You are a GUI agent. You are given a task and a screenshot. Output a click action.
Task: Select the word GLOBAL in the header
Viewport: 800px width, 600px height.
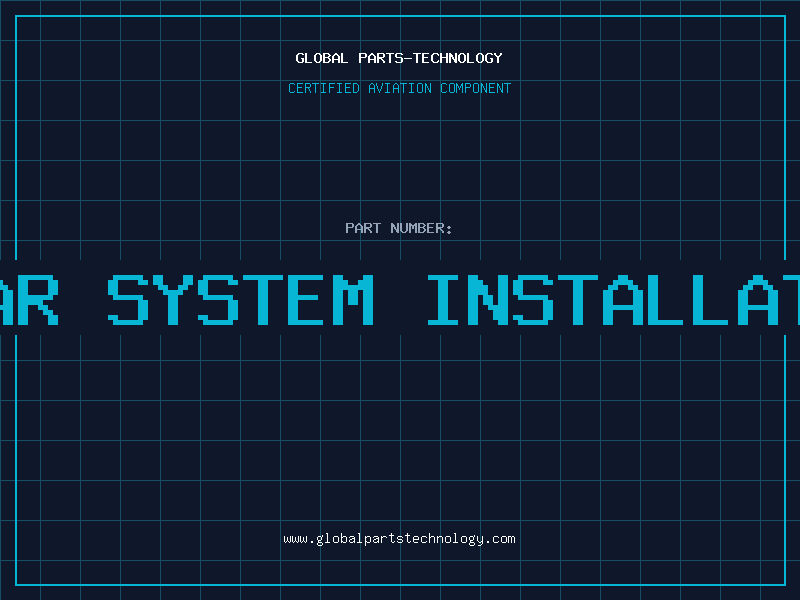(x=318, y=58)
